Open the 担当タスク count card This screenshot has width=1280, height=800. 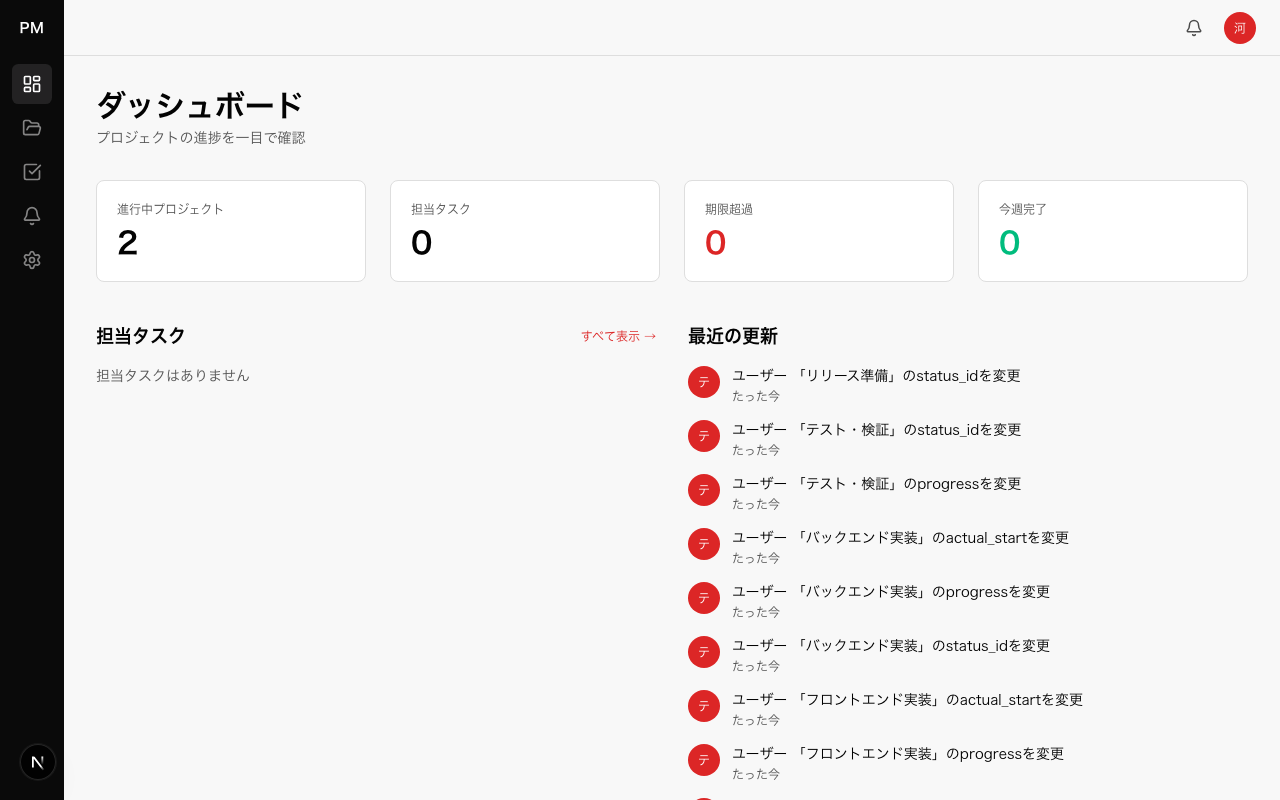coord(525,231)
